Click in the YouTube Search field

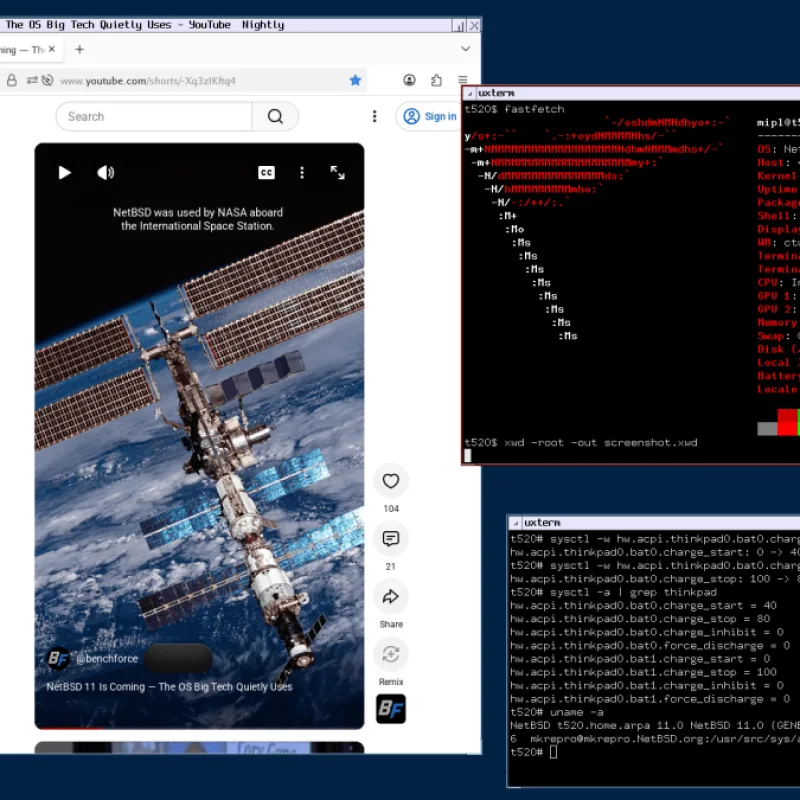[x=154, y=116]
